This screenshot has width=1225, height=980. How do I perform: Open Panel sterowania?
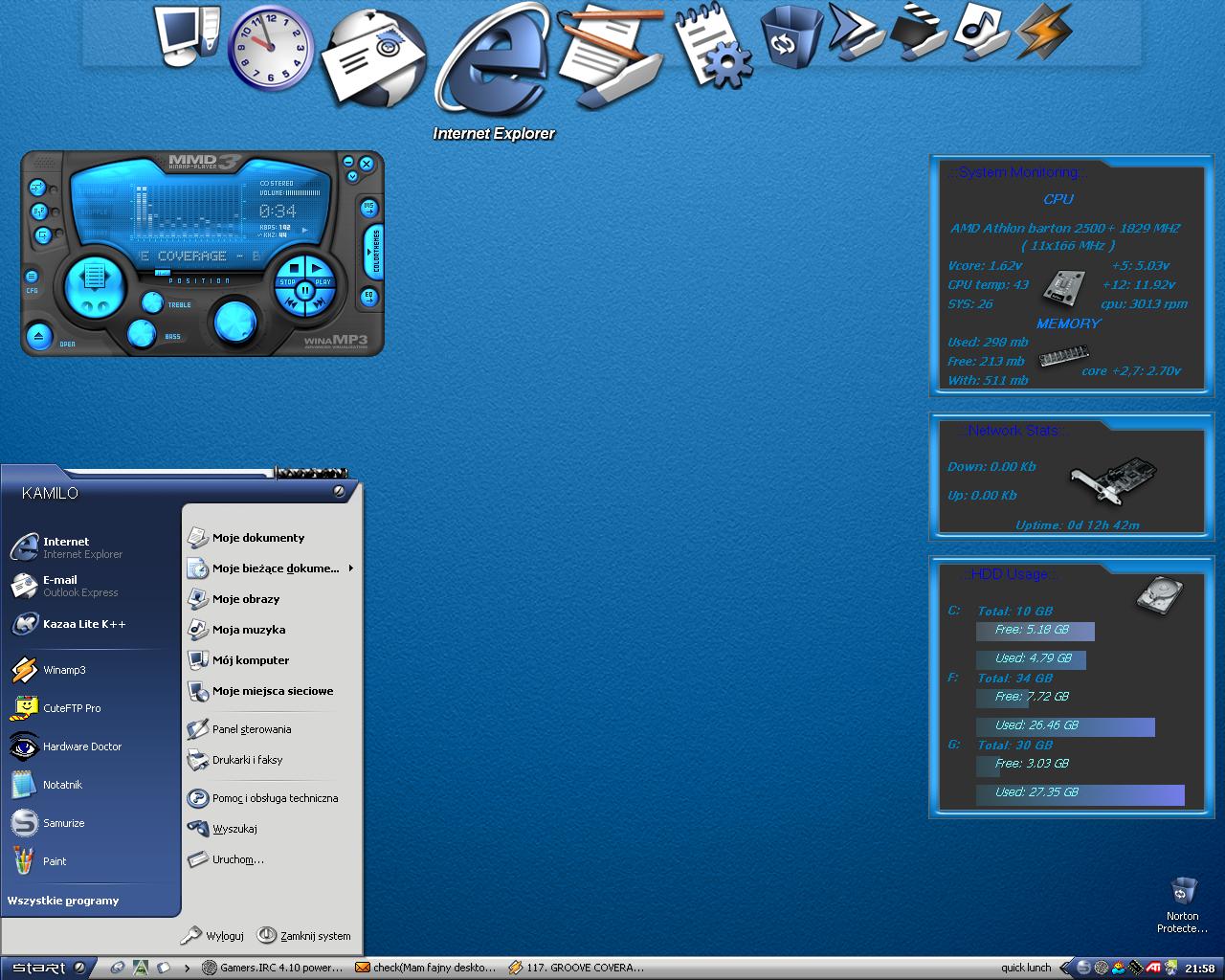[272, 729]
